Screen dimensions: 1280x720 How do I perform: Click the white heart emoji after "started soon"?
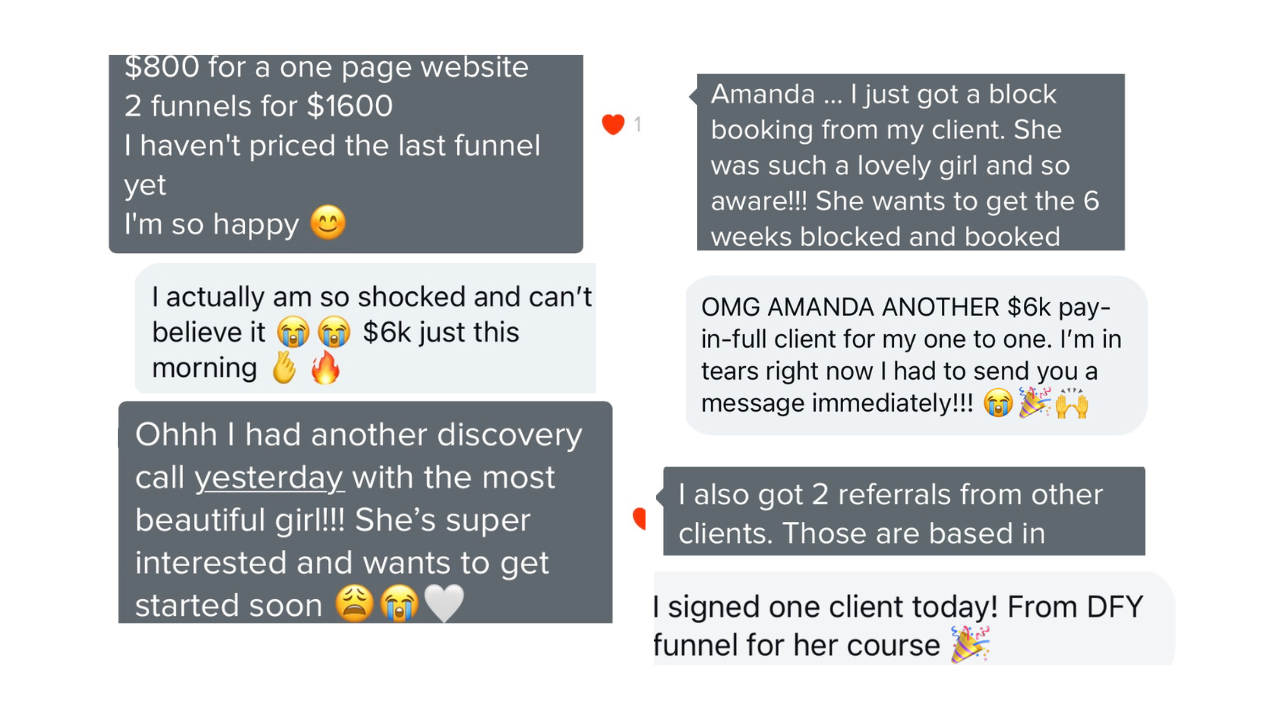(444, 604)
